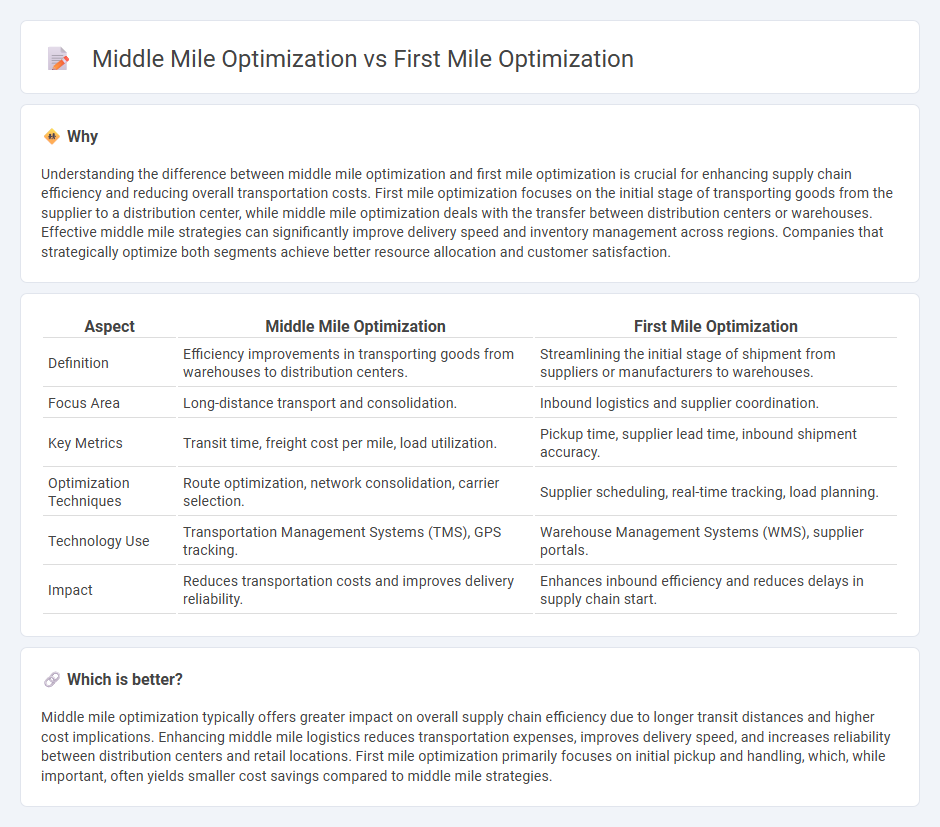Click the Aspect column header
940x827 pixels.
(110, 327)
